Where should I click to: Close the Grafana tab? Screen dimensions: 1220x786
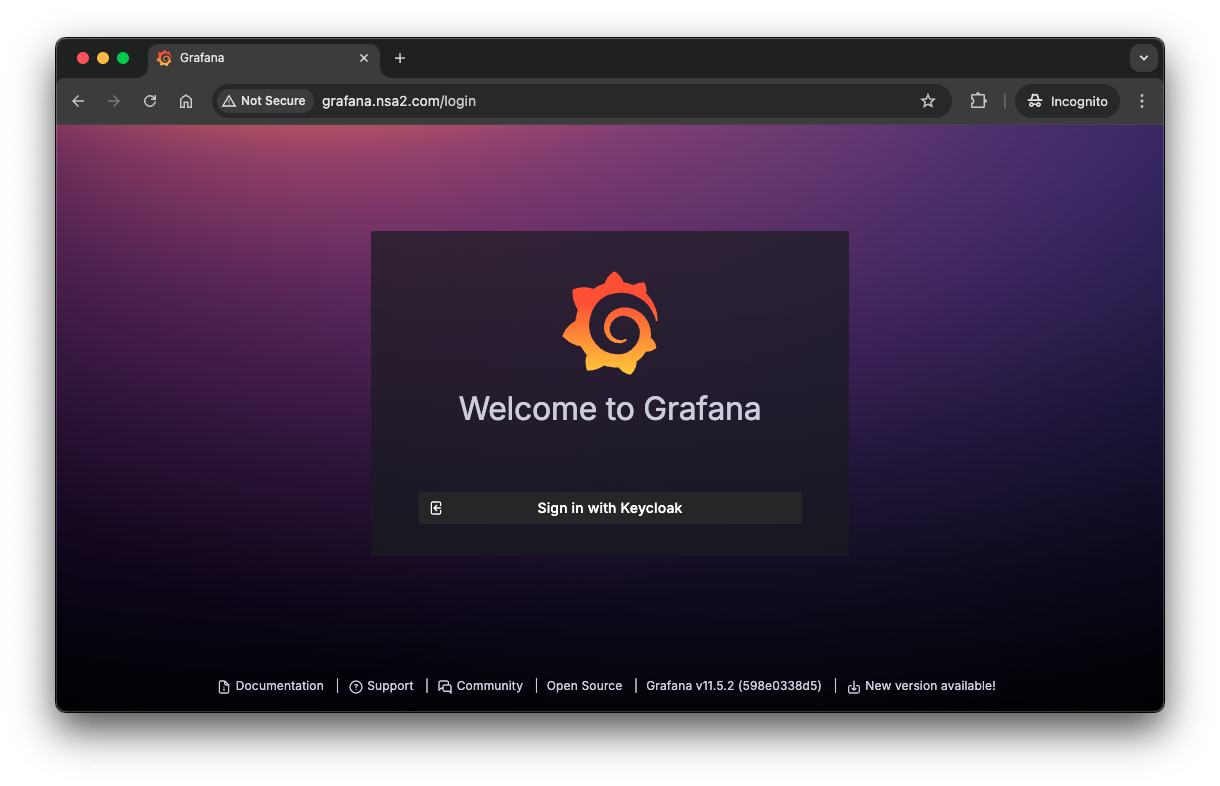[x=364, y=58]
